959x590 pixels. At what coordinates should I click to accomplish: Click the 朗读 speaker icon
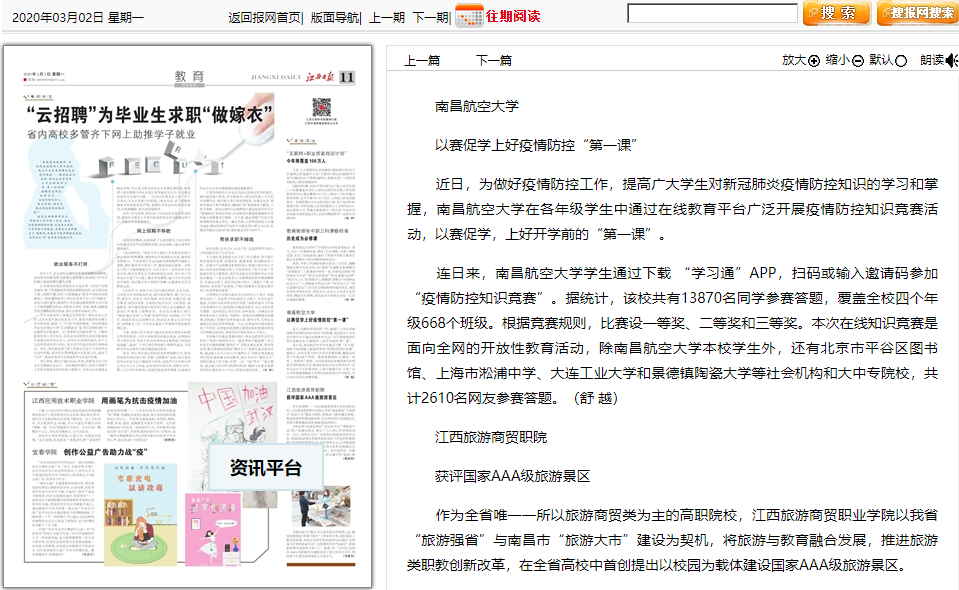pos(951,61)
